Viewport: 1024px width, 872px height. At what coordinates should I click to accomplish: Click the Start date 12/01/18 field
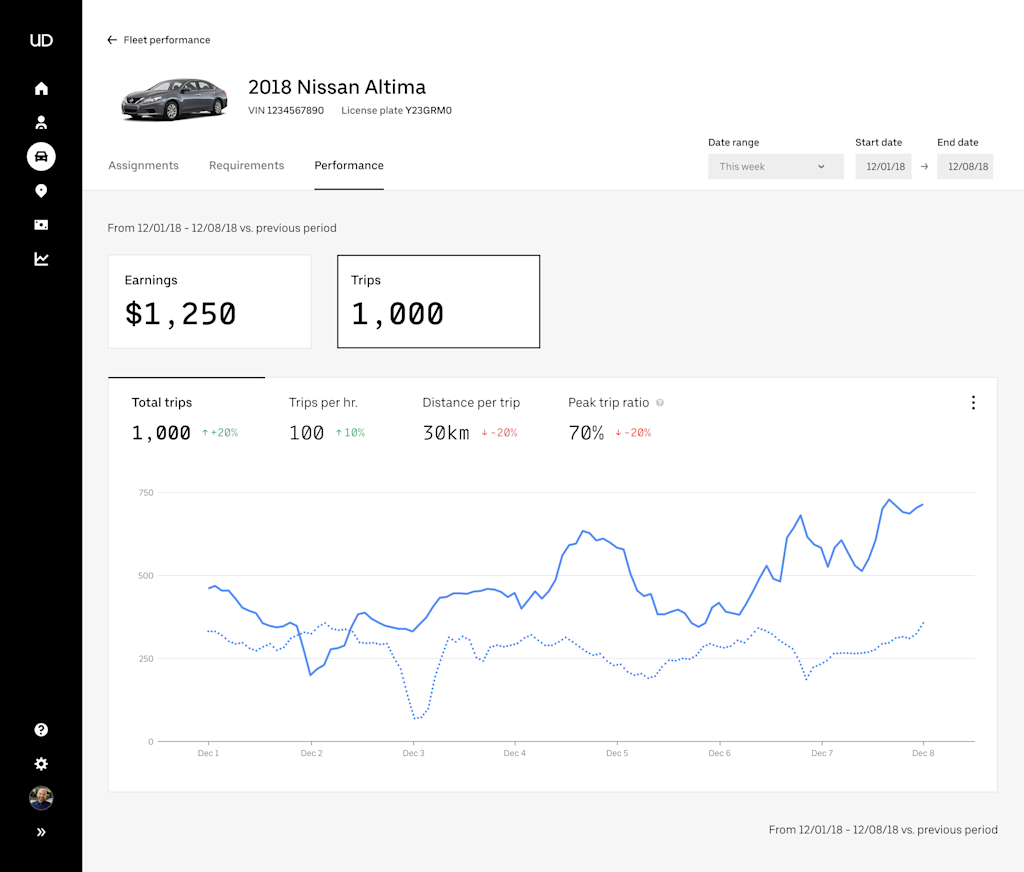[883, 166]
